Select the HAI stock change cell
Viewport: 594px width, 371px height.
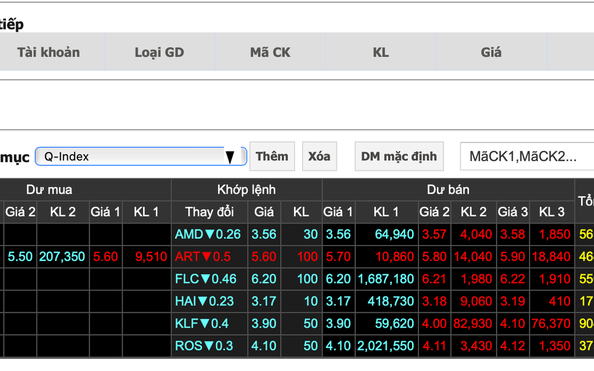209,301
